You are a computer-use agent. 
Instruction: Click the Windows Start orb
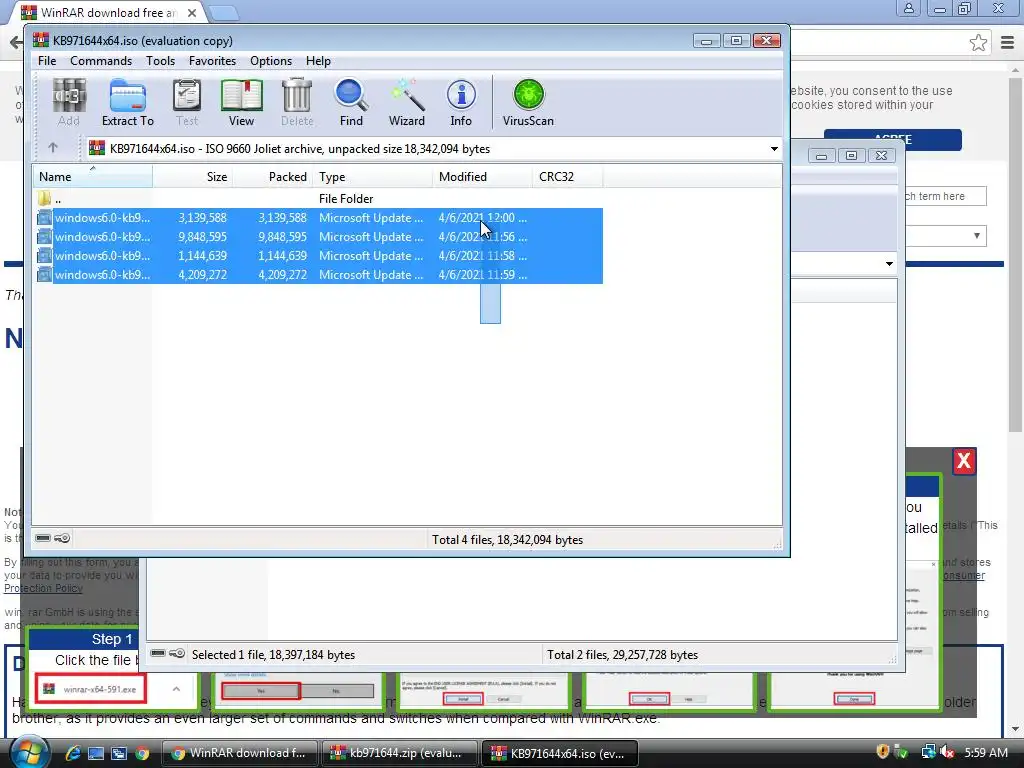[x=29, y=752]
